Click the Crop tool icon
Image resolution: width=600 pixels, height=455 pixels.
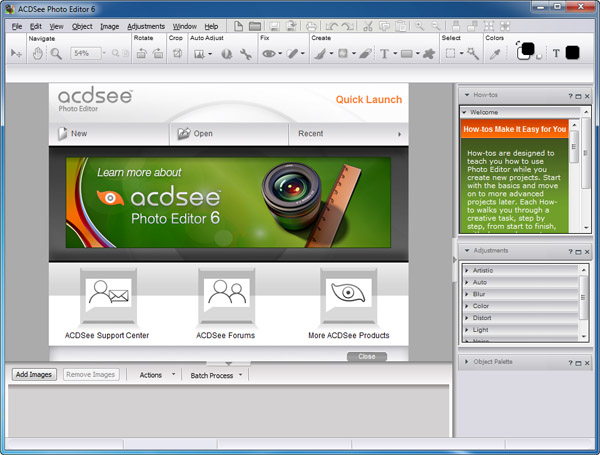pyautogui.click(x=176, y=53)
